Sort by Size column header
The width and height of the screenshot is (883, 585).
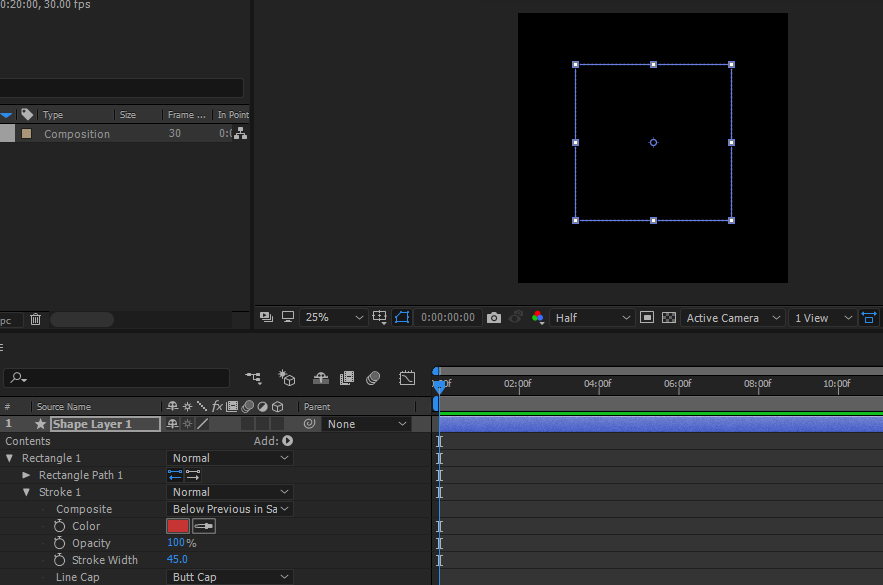click(128, 115)
